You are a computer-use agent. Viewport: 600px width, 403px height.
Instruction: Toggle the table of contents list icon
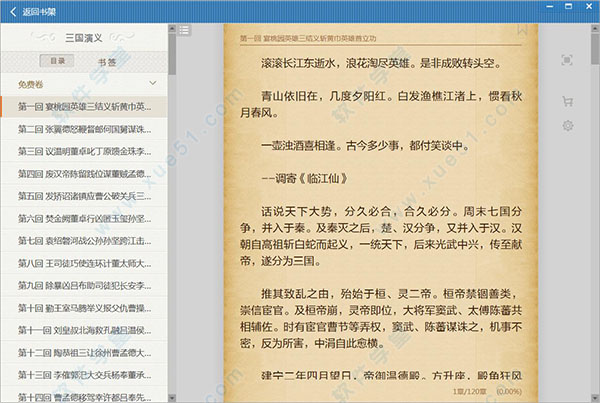pos(184,30)
